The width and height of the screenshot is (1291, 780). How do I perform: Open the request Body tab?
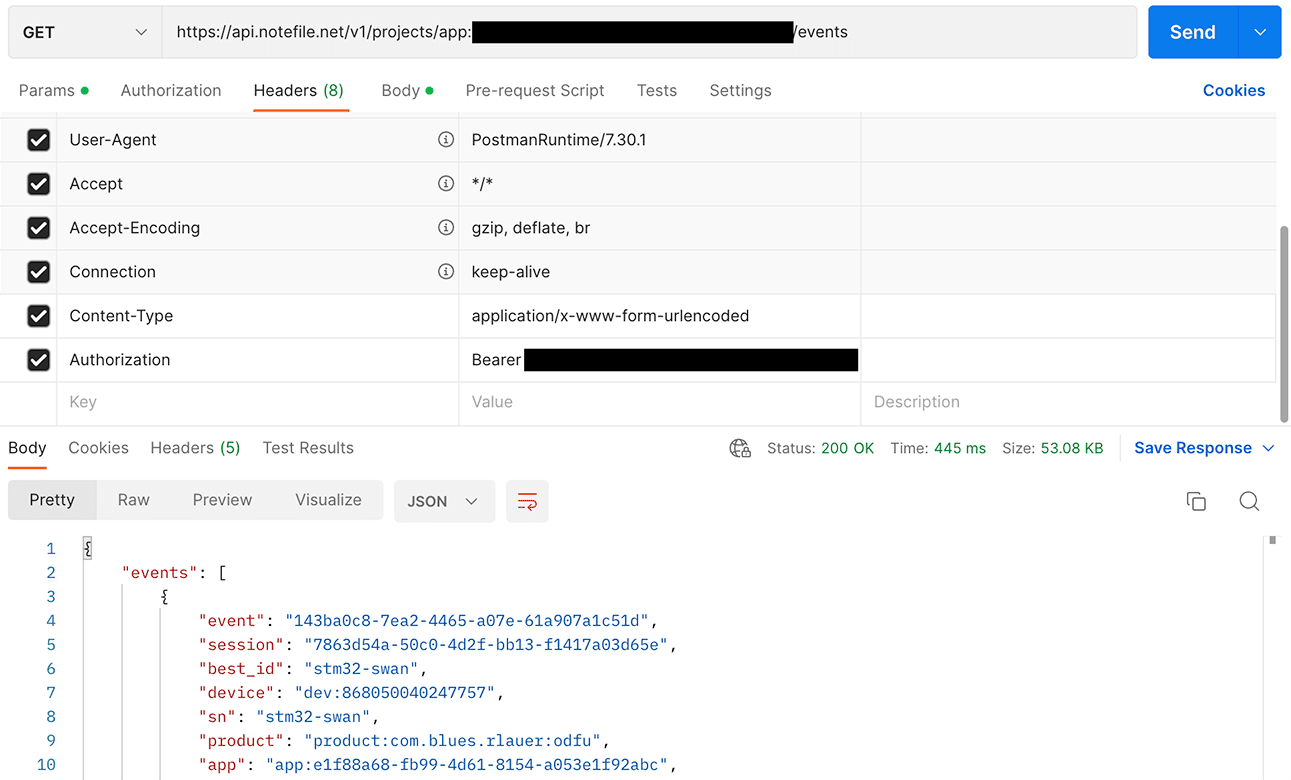point(407,90)
